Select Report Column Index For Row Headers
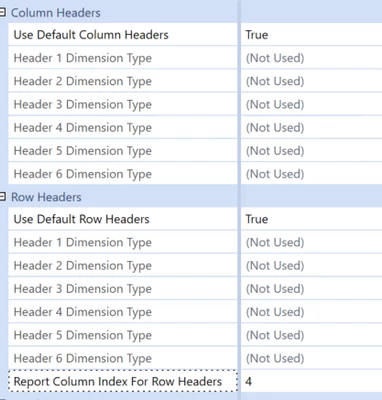Viewport: 382px width, 400px height. [123, 381]
